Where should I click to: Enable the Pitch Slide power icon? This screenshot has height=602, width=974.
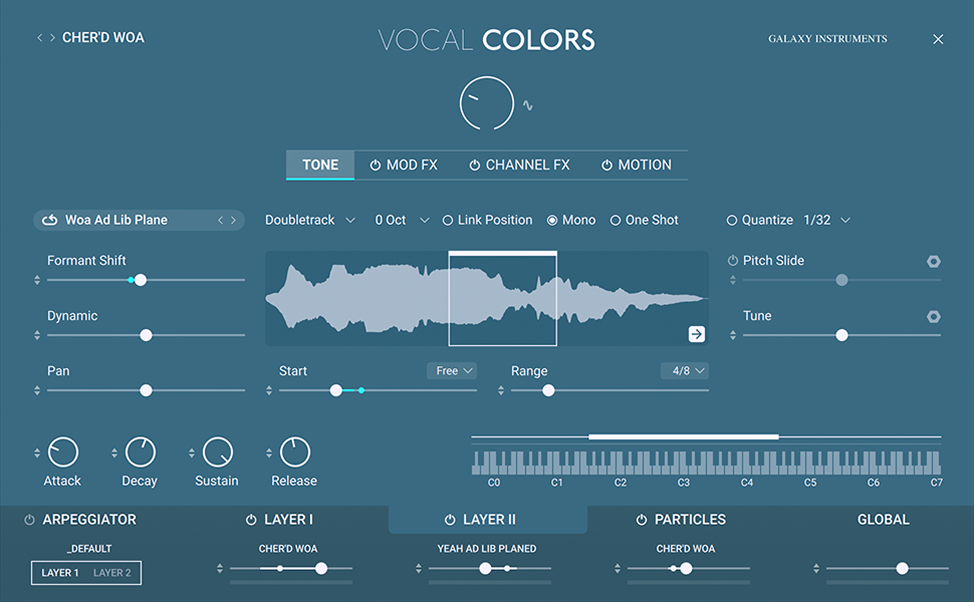point(733,259)
